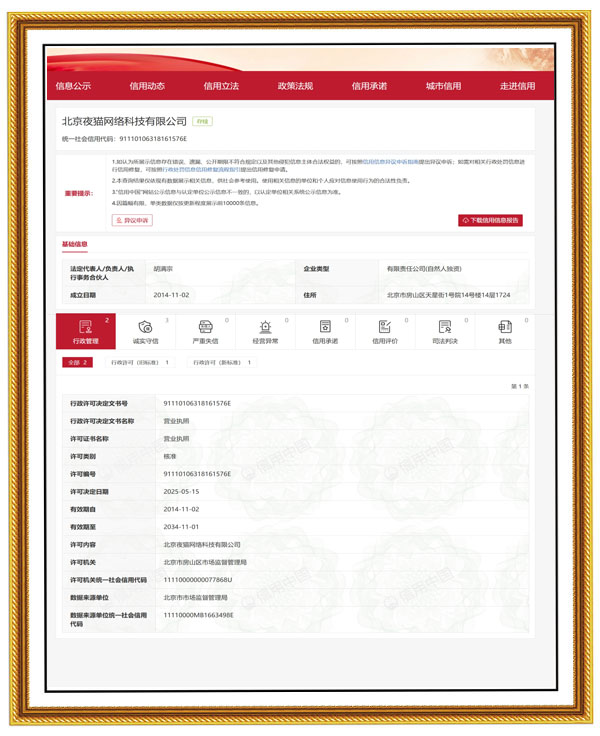Image resolution: width=600 pixels, height=736 pixels.
Task: Navigate to 政策法规 section
Action: [x=295, y=86]
